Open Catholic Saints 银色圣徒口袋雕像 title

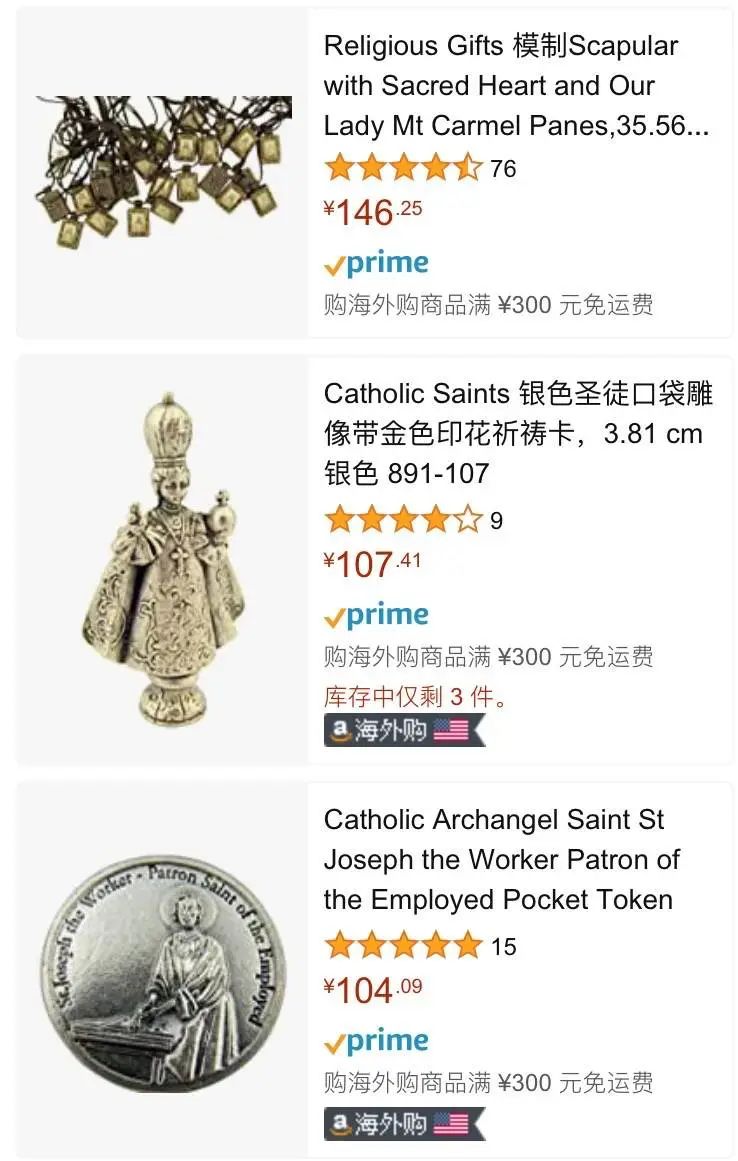(518, 434)
